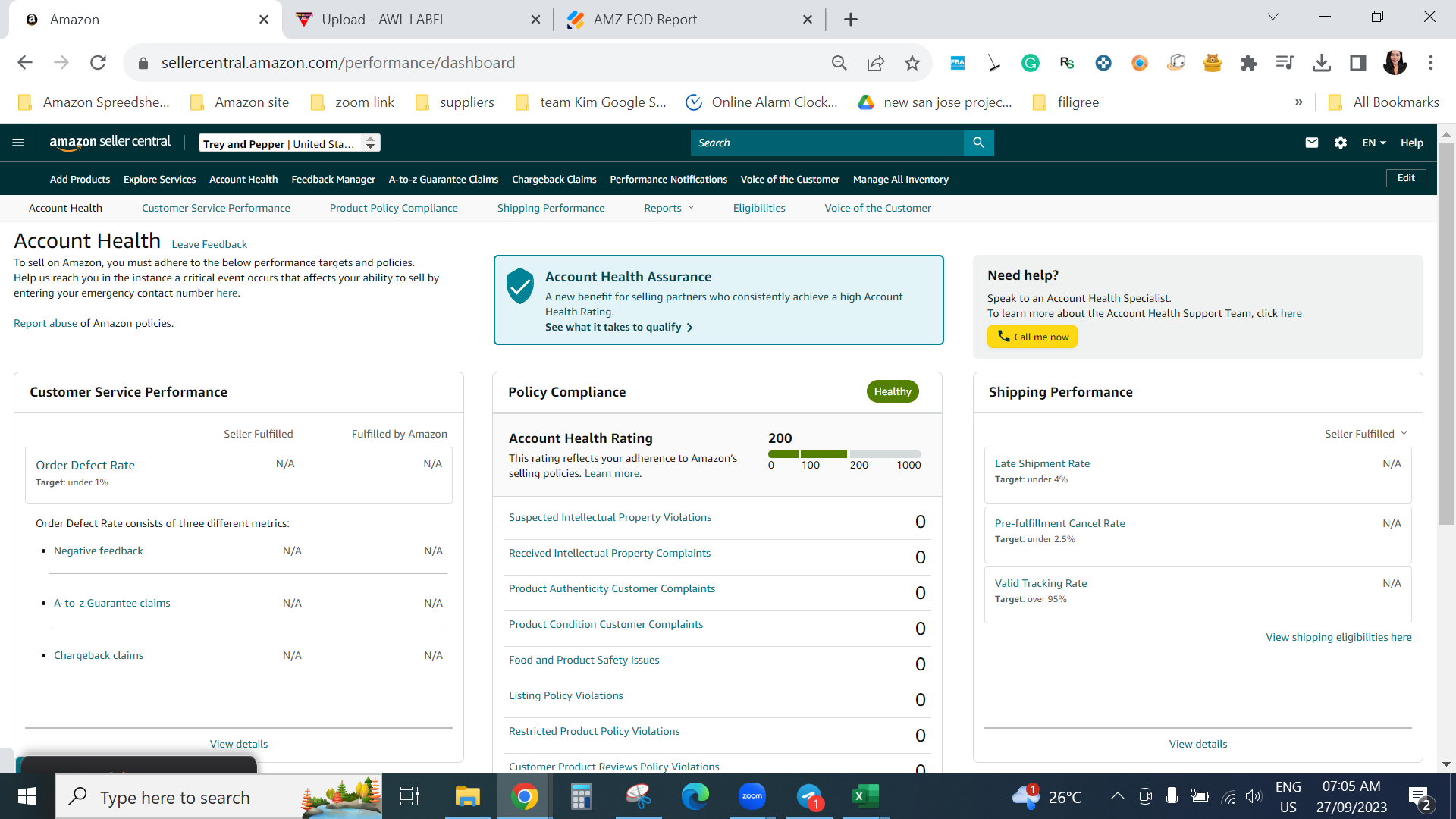Open the Eligibilities tab
Image resolution: width=1456 pixels, height=819 pixels.
[x=759, y=208]
